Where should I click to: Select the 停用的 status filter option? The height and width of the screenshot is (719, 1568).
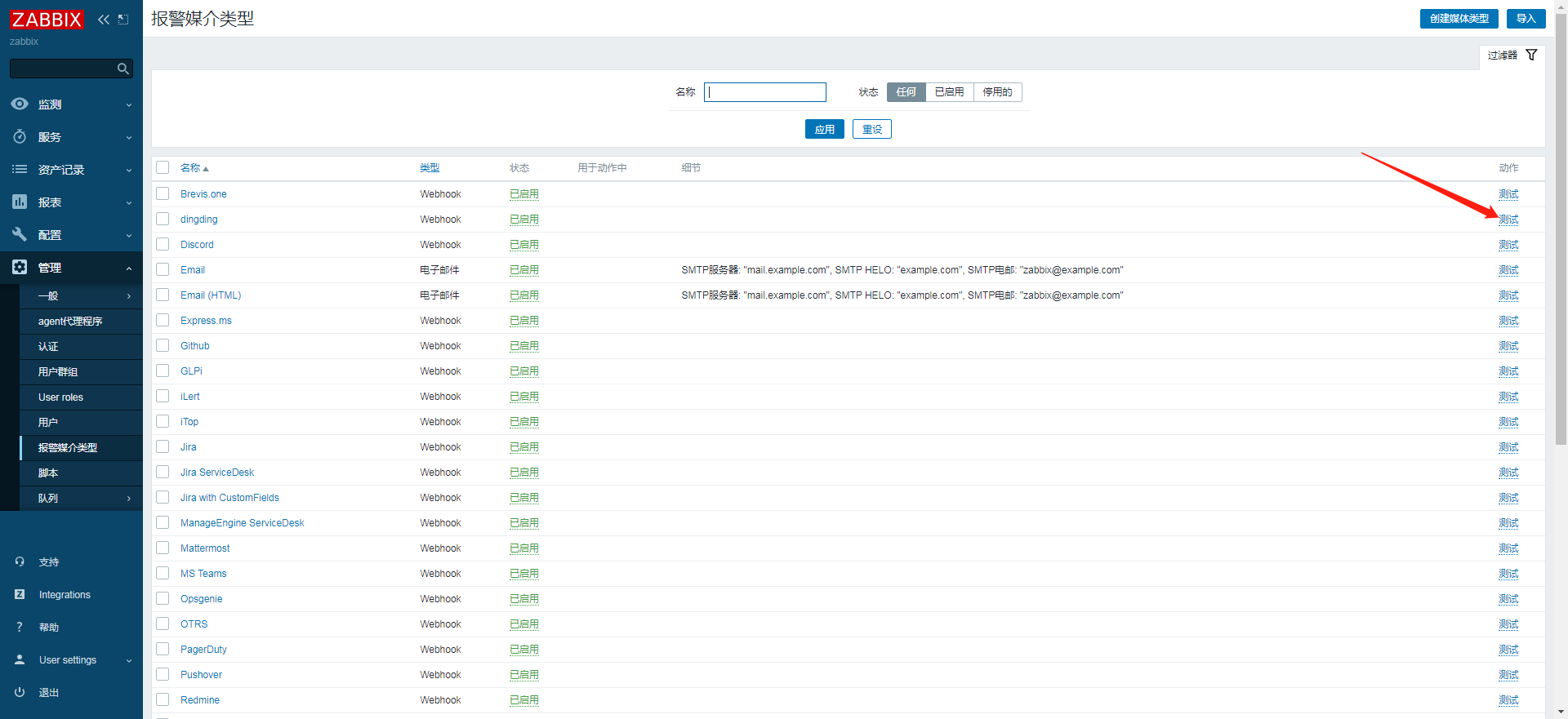coord(997,92)
